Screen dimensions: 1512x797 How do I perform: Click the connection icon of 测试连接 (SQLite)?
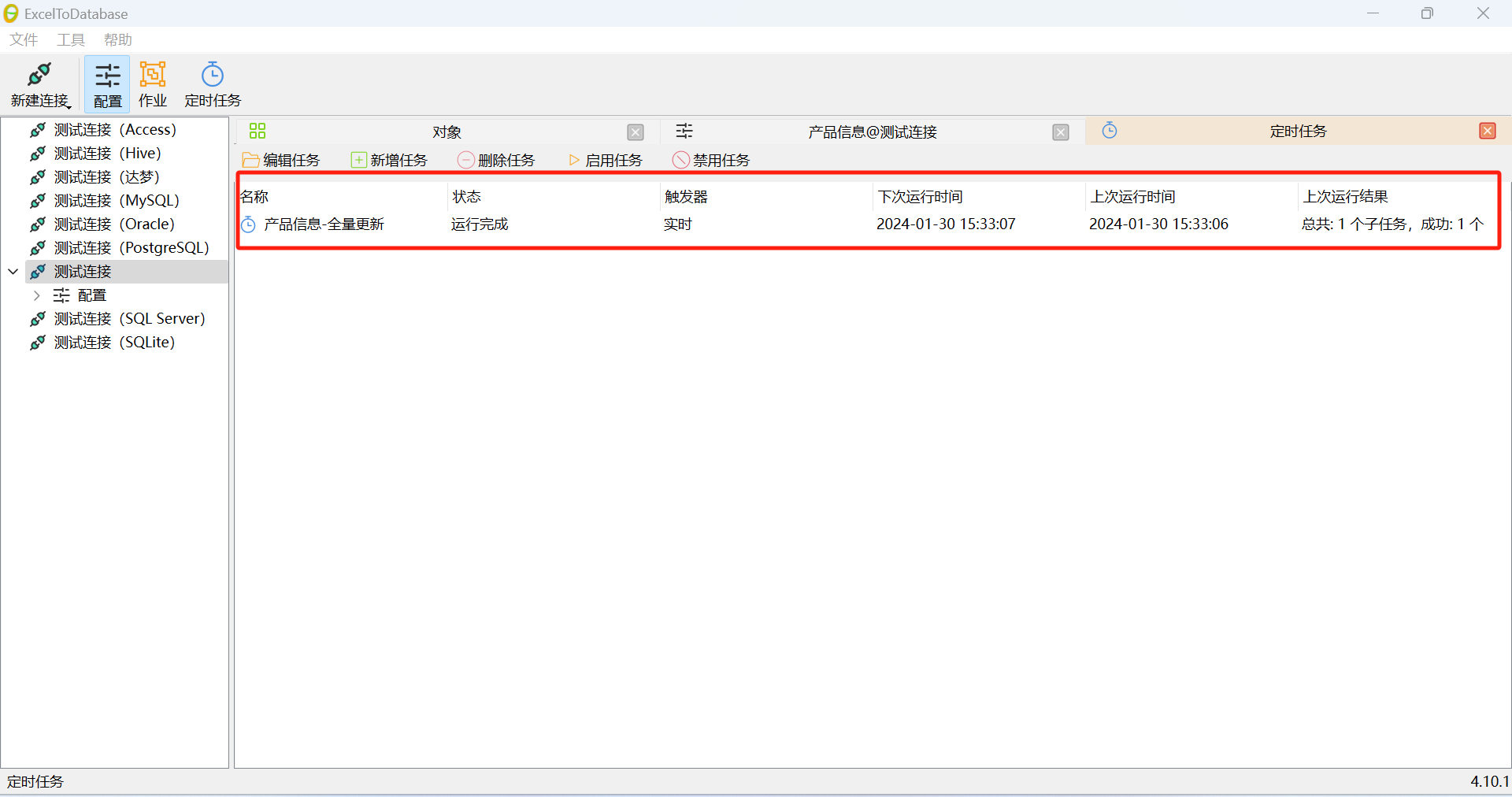[x=37, y=342]
